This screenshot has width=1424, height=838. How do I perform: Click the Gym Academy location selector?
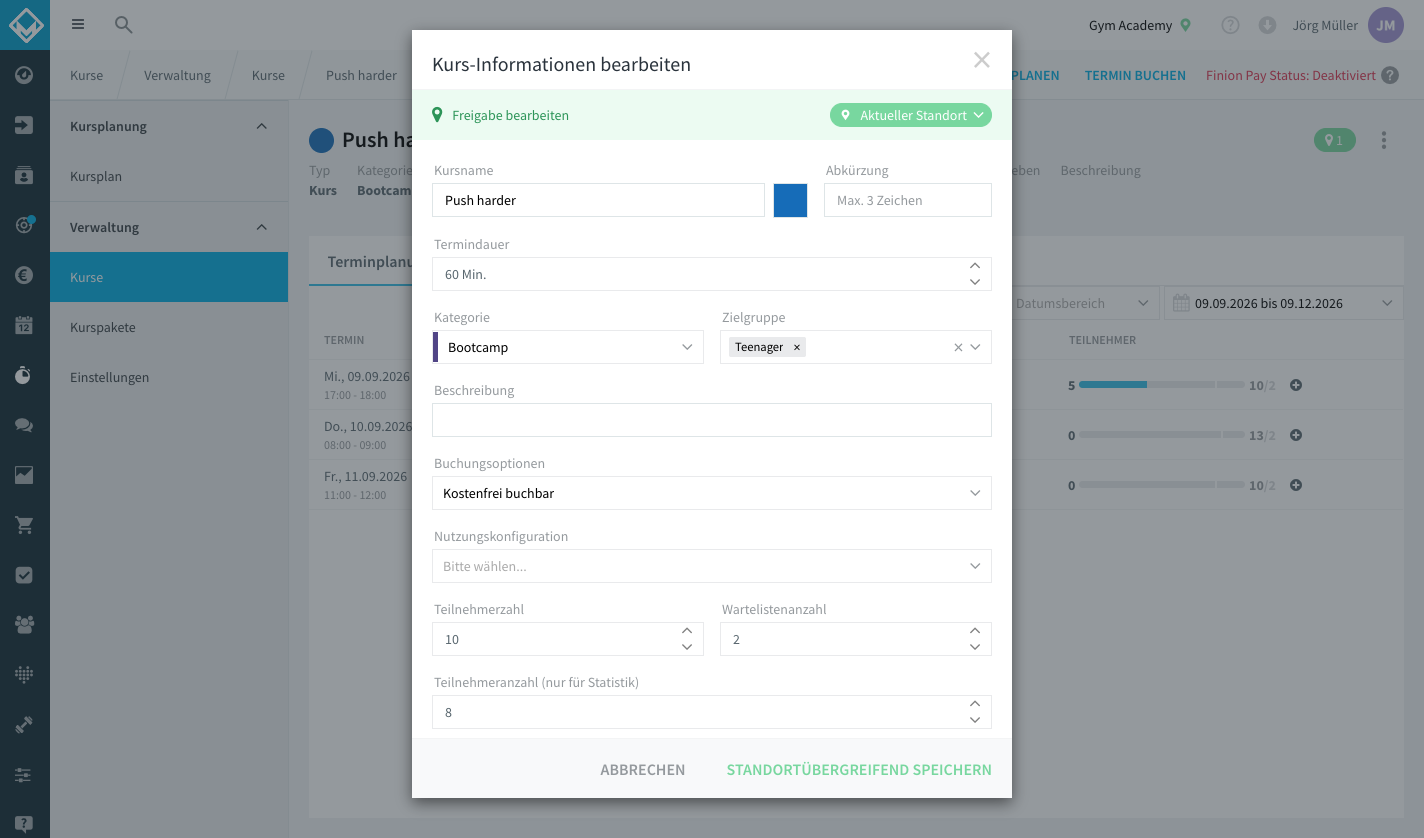(1140, 25)
